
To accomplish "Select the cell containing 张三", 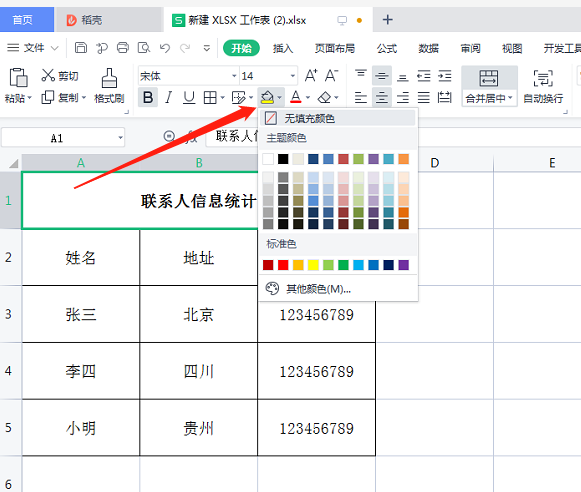I will click(81, 314).
